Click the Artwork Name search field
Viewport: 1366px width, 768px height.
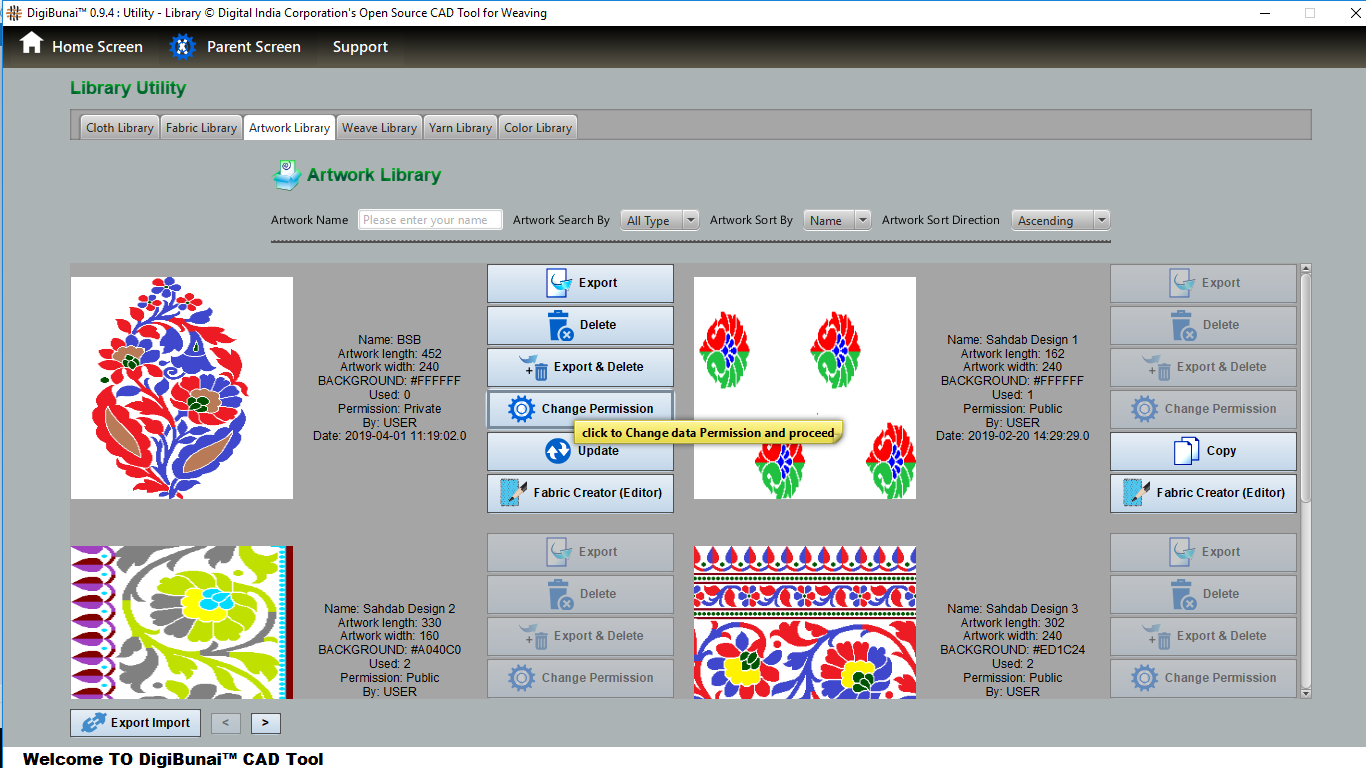coord(430,220)
